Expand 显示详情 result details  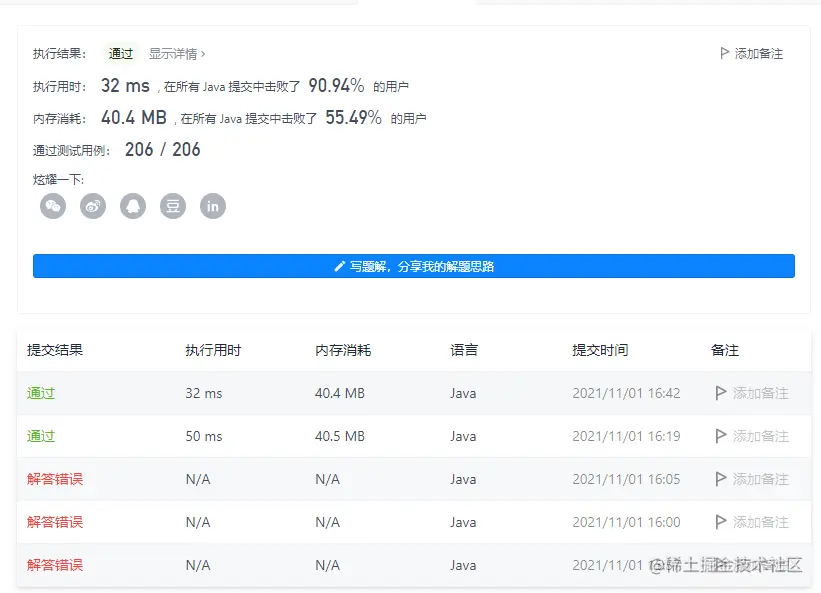(x=177, y=54)
